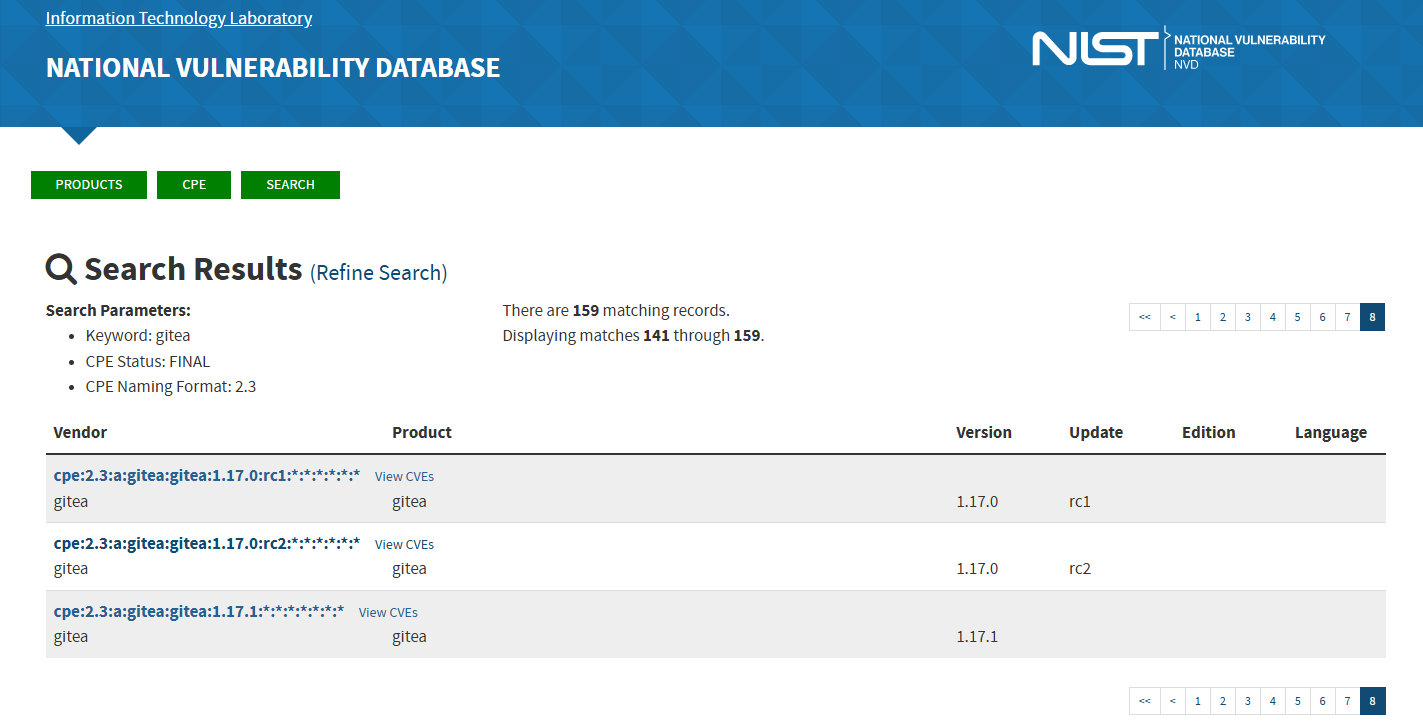Select page 7 in top pagination
The width and height of the screenshot is (1423, 723).
click(1348, 317)
